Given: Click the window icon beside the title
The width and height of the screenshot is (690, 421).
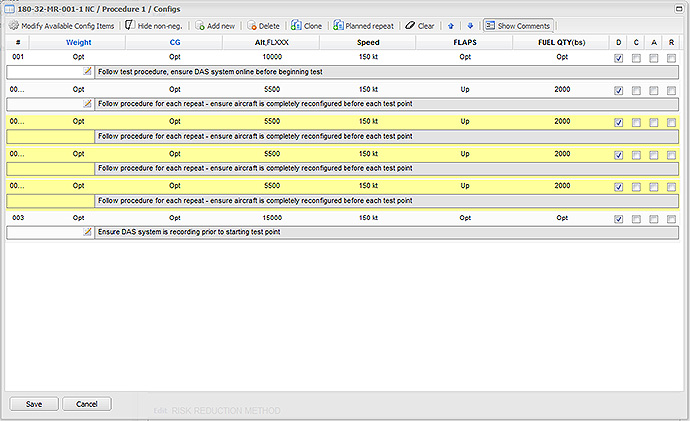Looking at the screenshot, I should click(9, 9).
